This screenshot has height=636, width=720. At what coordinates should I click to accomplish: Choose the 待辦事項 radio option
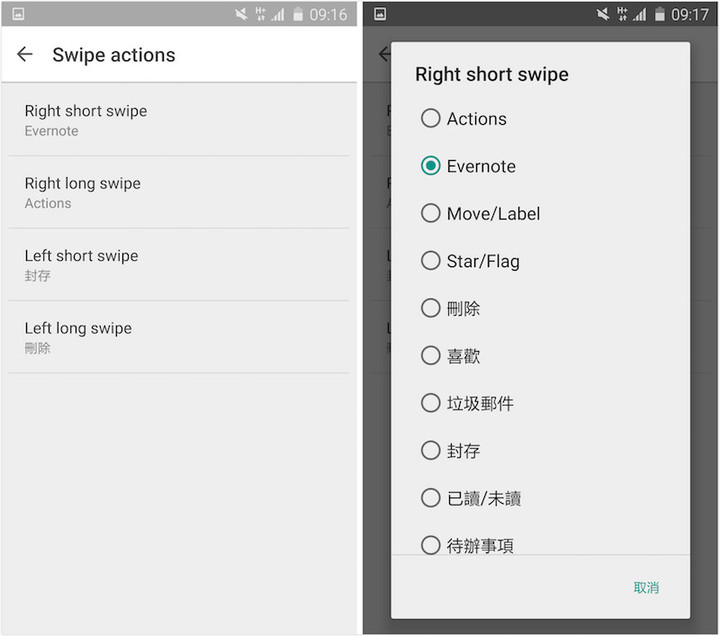pos(431,544)
